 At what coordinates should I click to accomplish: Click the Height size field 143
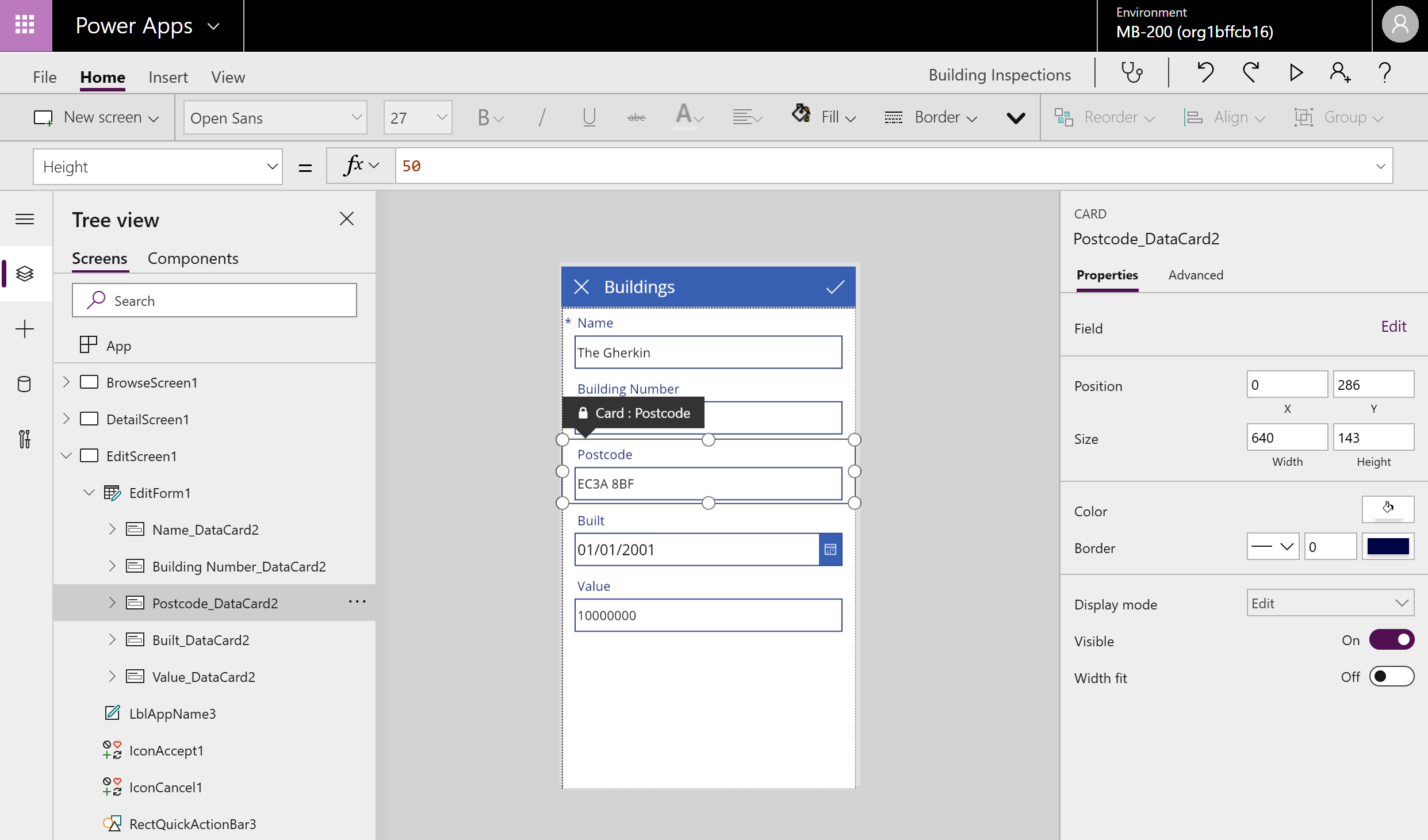coord(1373,438)
